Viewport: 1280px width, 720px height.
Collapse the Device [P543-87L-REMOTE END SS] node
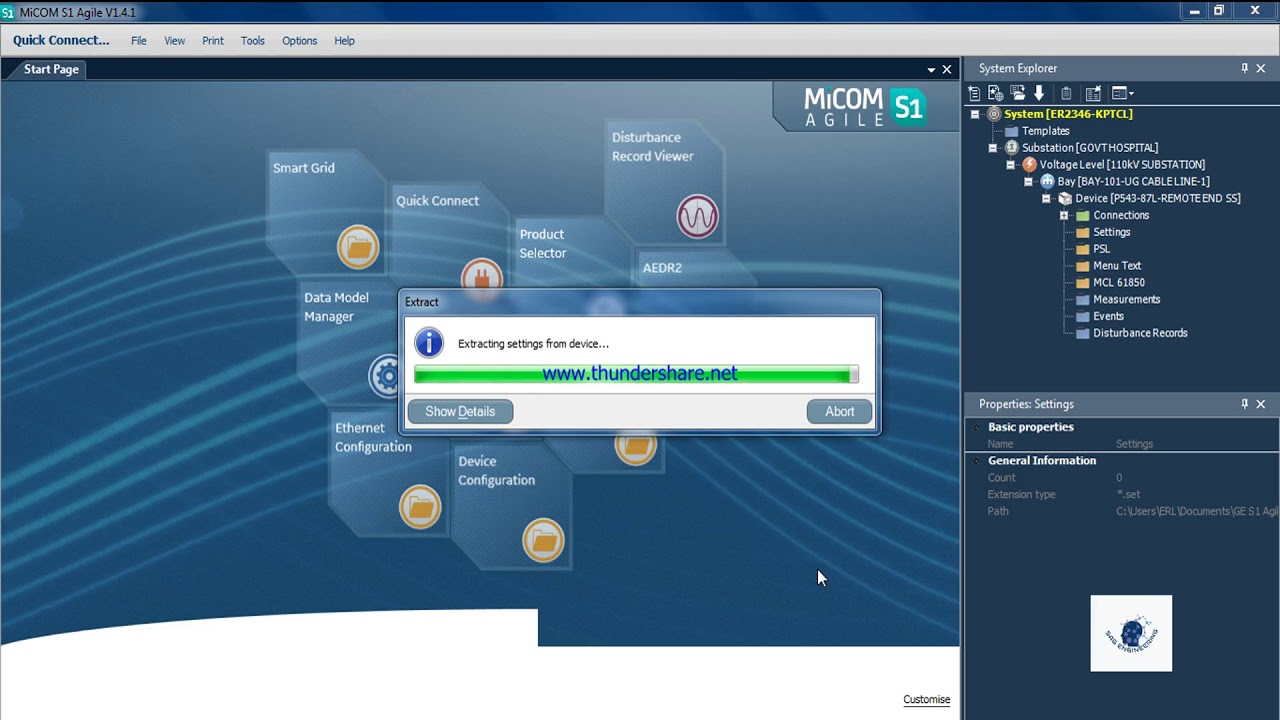tap(1047, 198)
